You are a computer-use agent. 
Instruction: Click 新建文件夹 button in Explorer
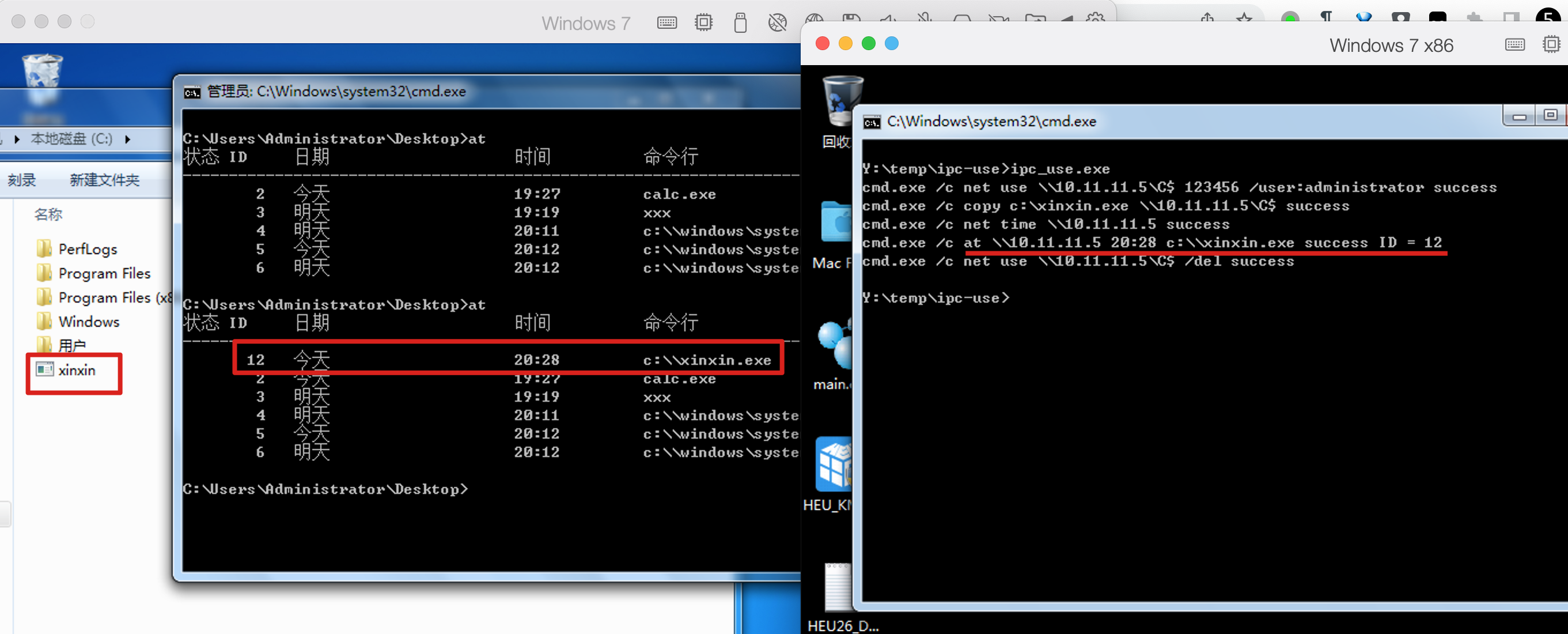point(104,180)
